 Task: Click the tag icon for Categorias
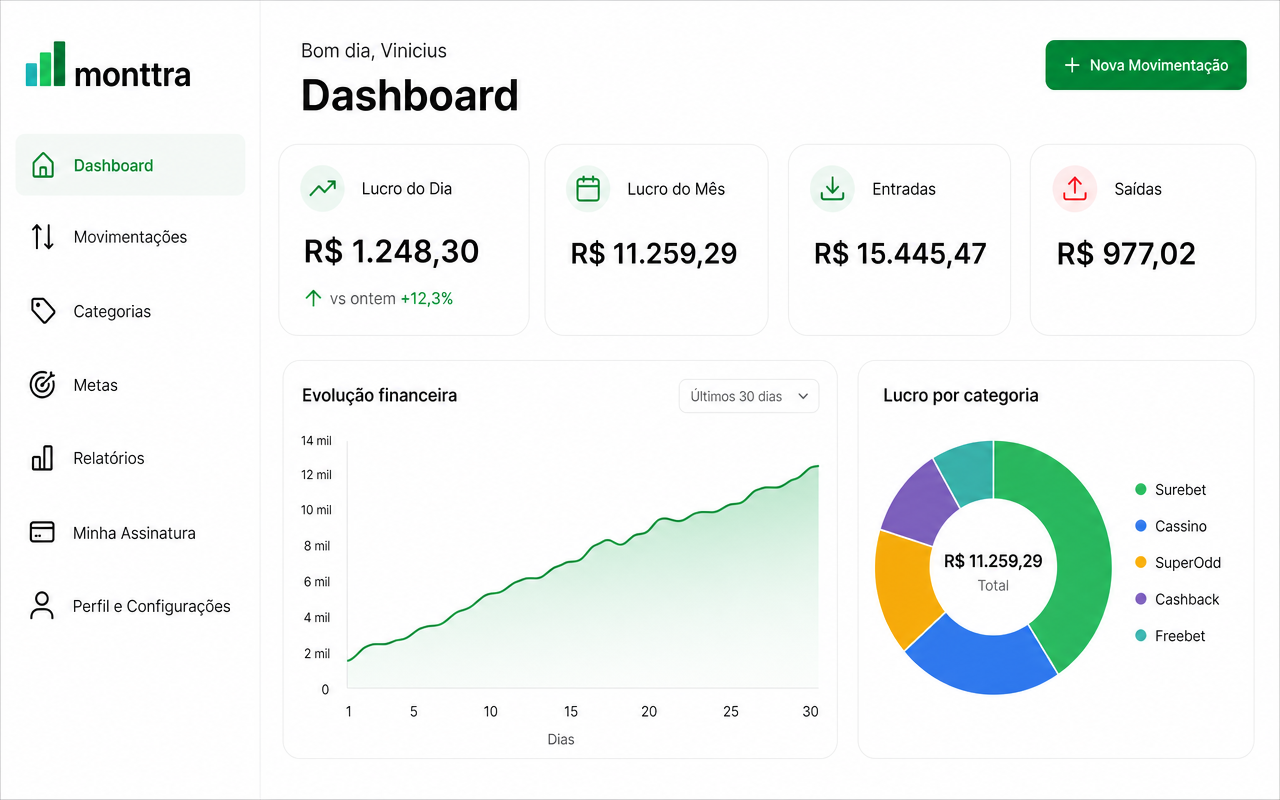tap(42, 311)
